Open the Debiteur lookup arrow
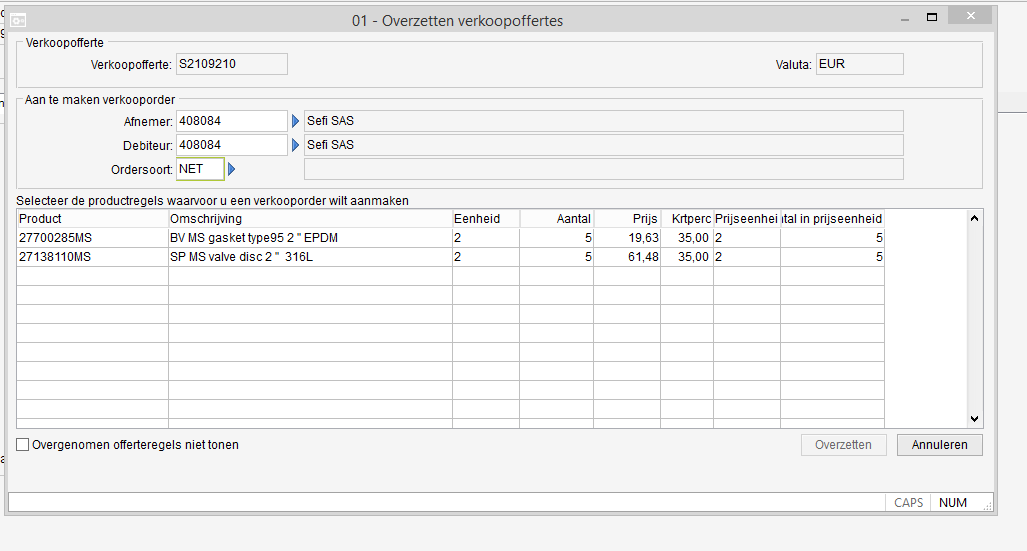Viewport: 1027px width, 551px height. tap(295, 145)
